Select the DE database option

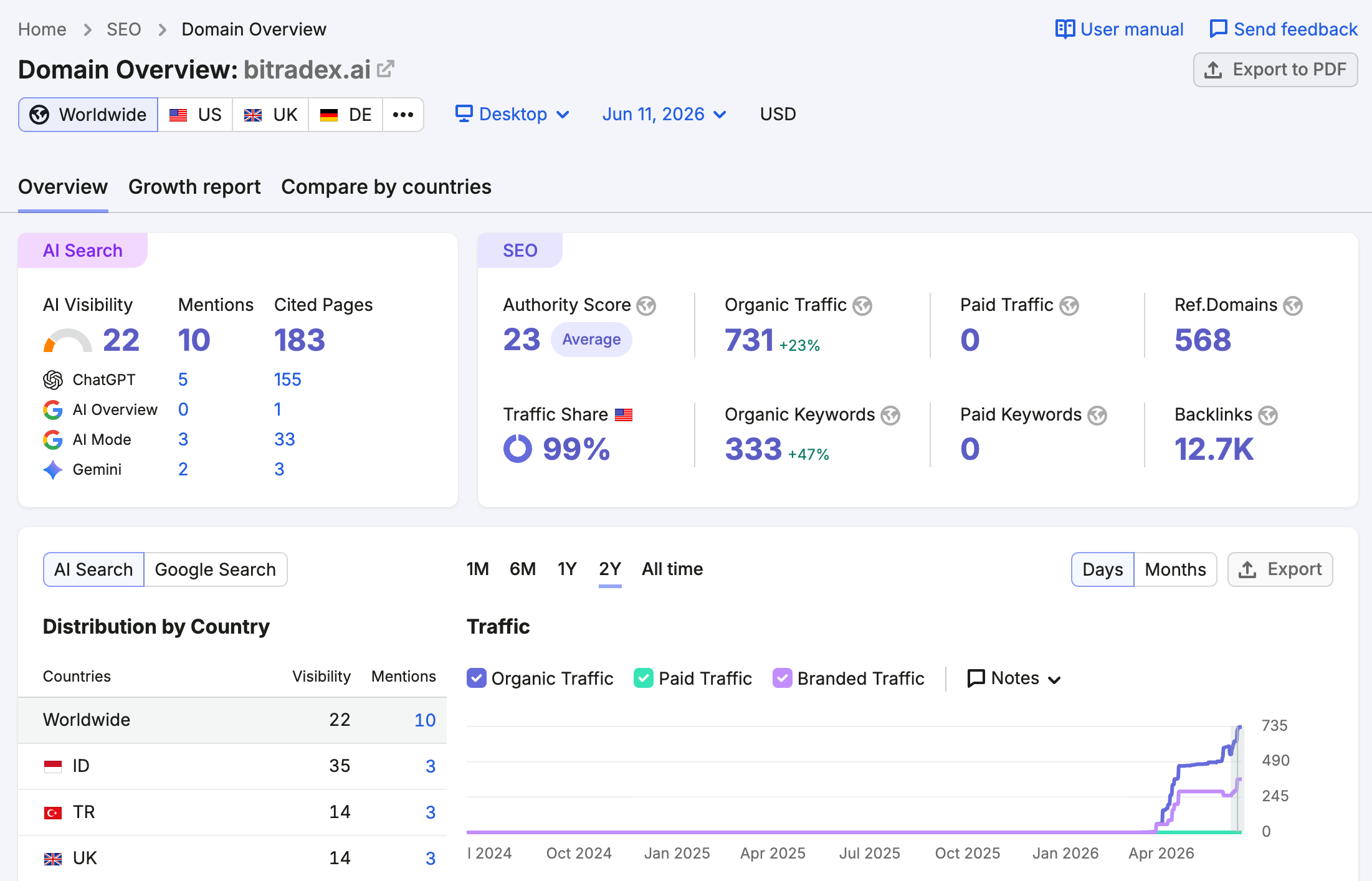pos(345,115)
